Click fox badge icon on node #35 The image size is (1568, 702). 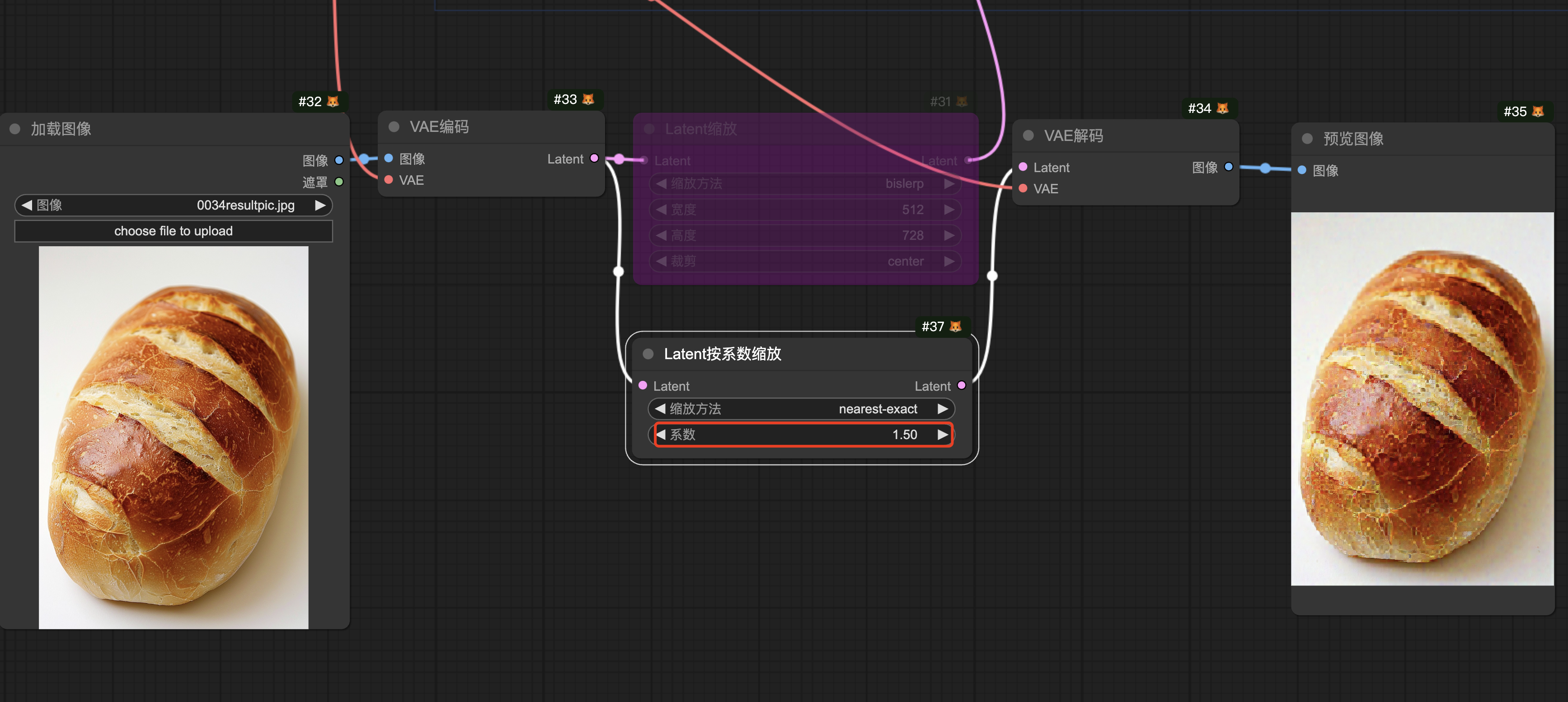[1538, 111]
